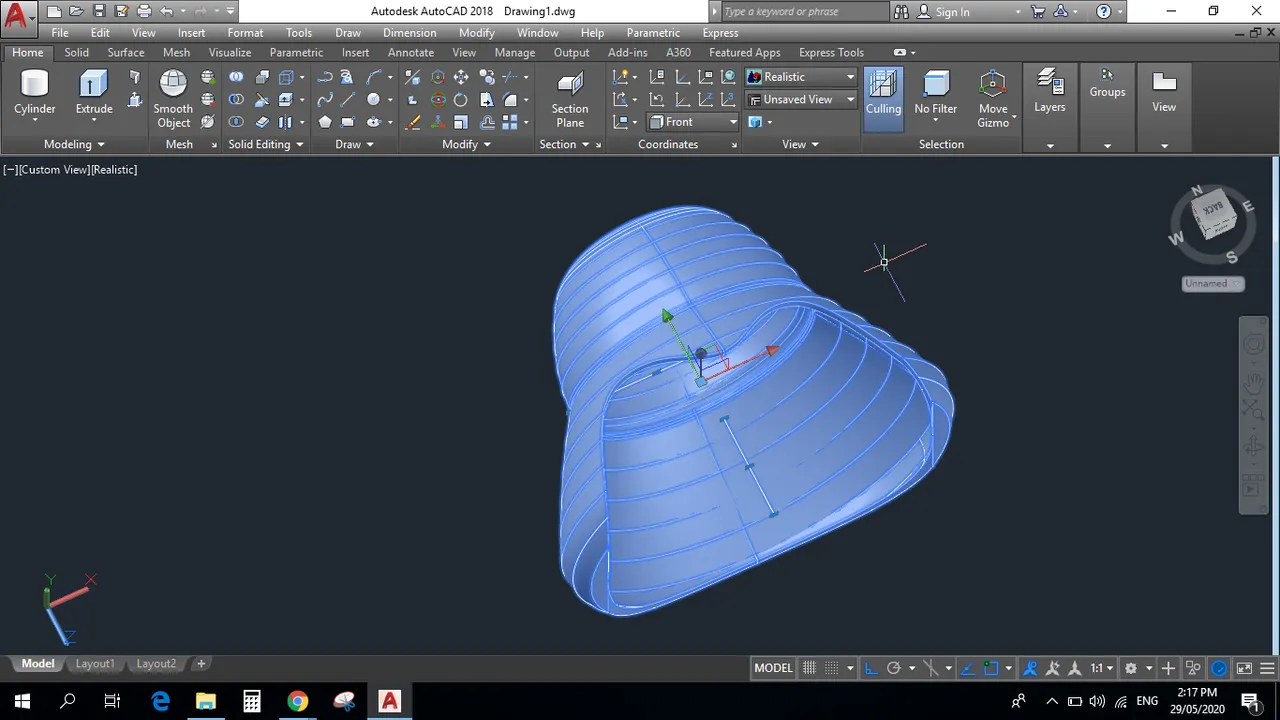Click the Smooth Object mesh tool
The width and height of the screenshot is (1280, 720).
coord(173,99)
